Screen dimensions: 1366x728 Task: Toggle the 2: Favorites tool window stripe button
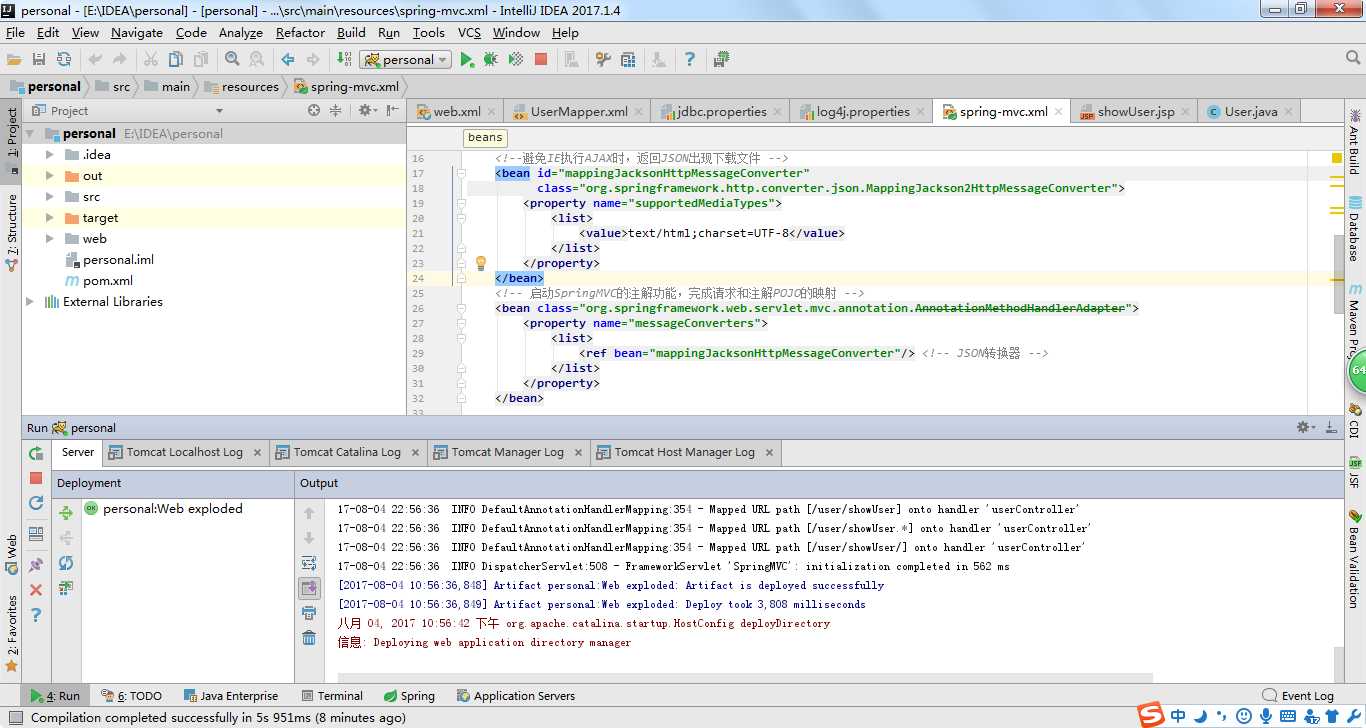(x=11, y=633)
